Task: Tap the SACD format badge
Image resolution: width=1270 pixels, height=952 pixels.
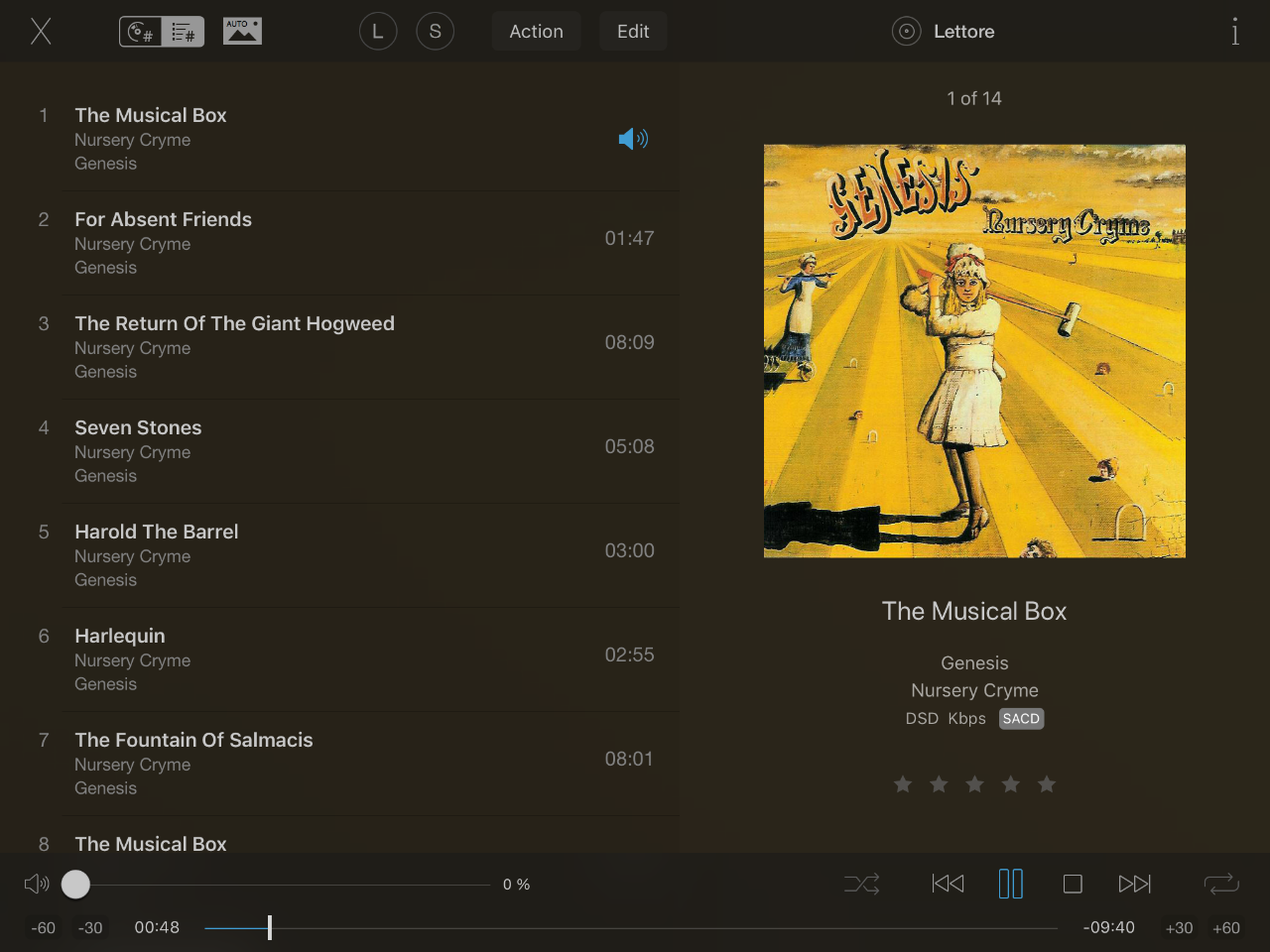Action: pos(1021,719)
